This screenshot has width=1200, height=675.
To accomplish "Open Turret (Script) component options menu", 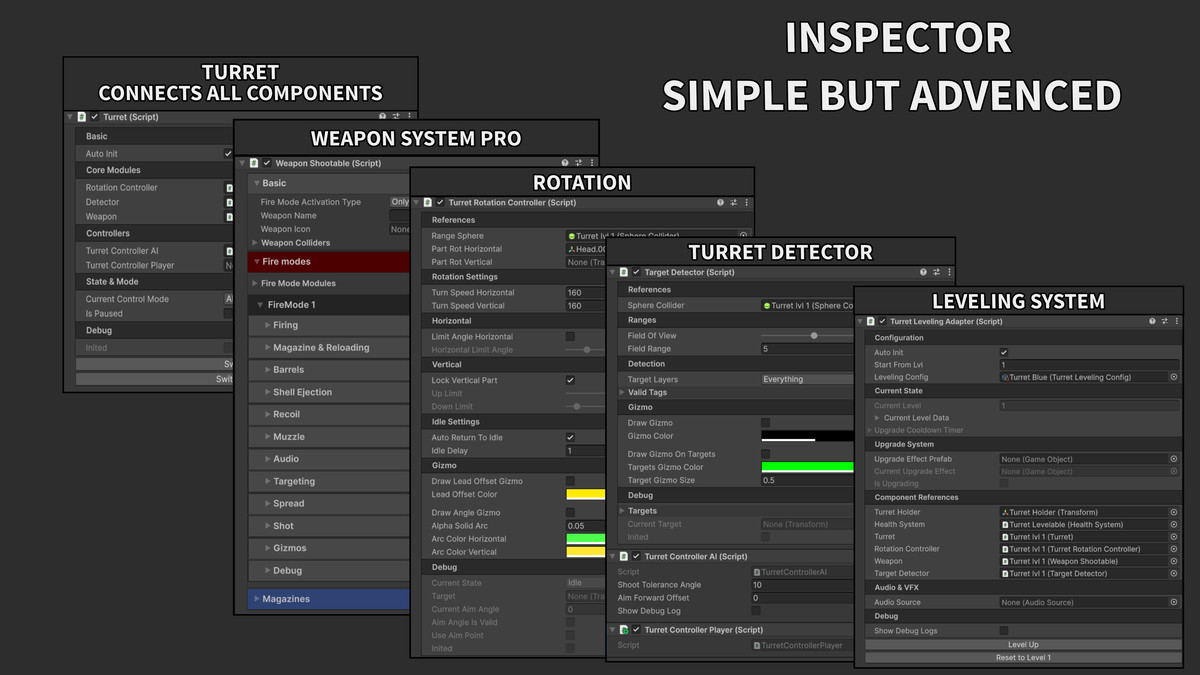I will (x=409, y=117).
